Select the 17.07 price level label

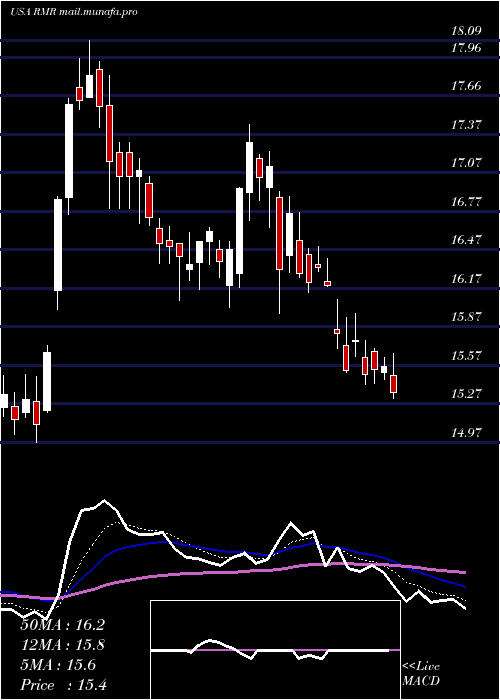pyautogui.click(x=466, y=163)
